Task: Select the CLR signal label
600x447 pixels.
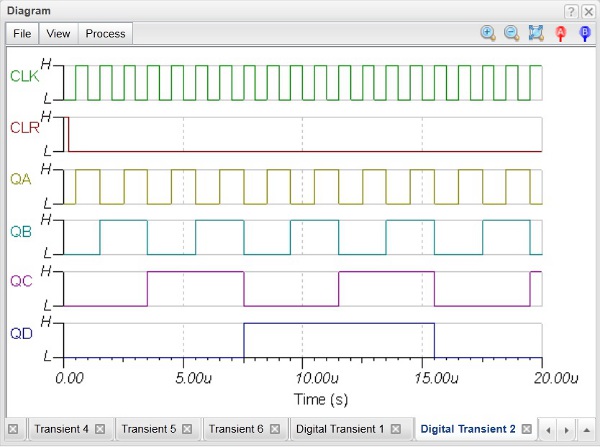Action: tap(25, 128)
